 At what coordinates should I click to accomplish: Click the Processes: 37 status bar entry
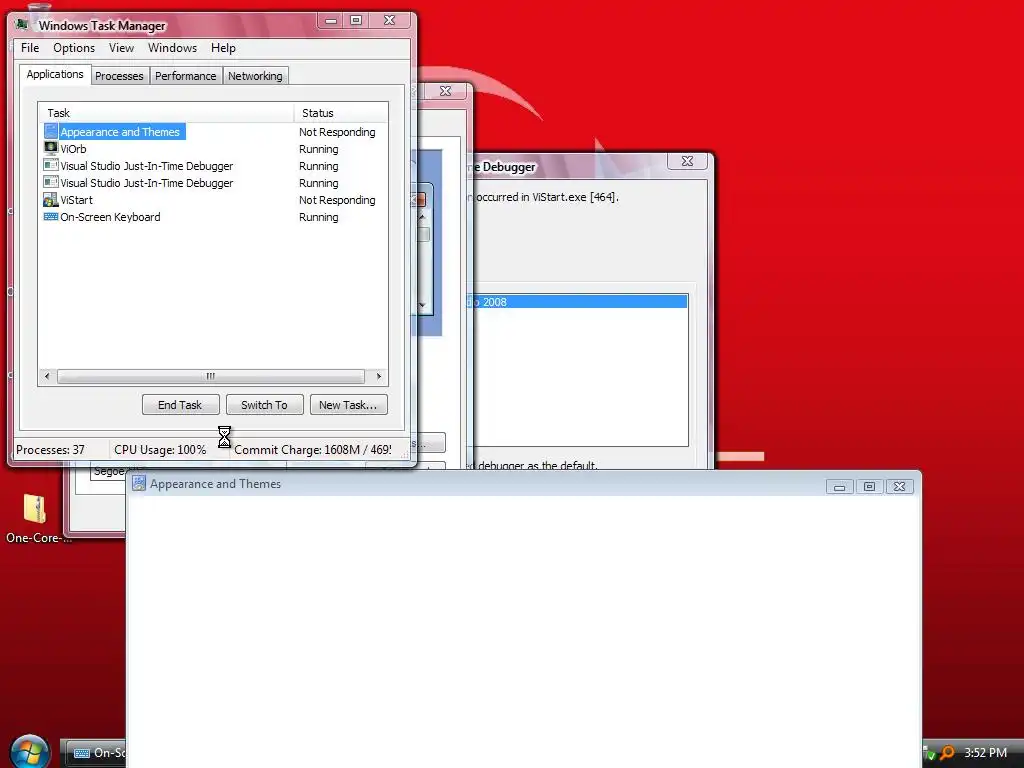50,449
